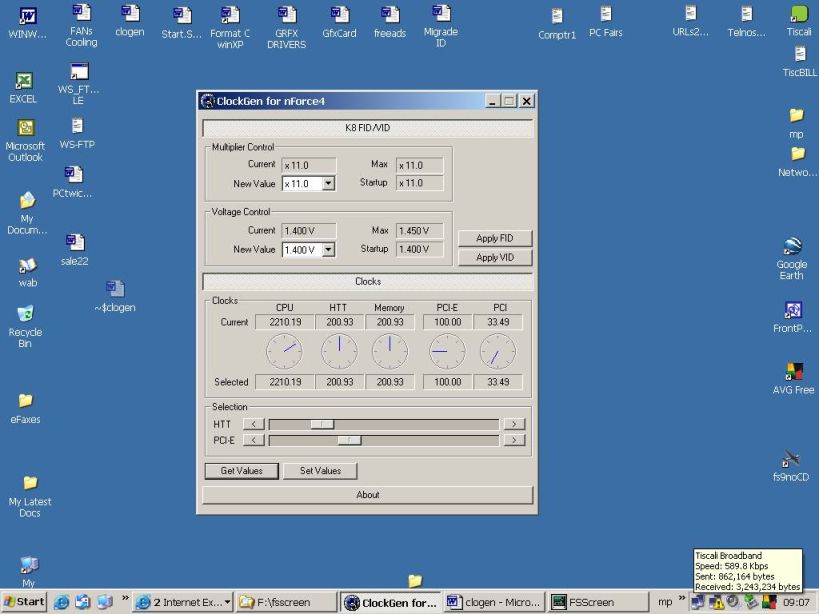Open the FrontP... desktop shortcut
This screenshot has width=819, height=614.
[793, 310]
